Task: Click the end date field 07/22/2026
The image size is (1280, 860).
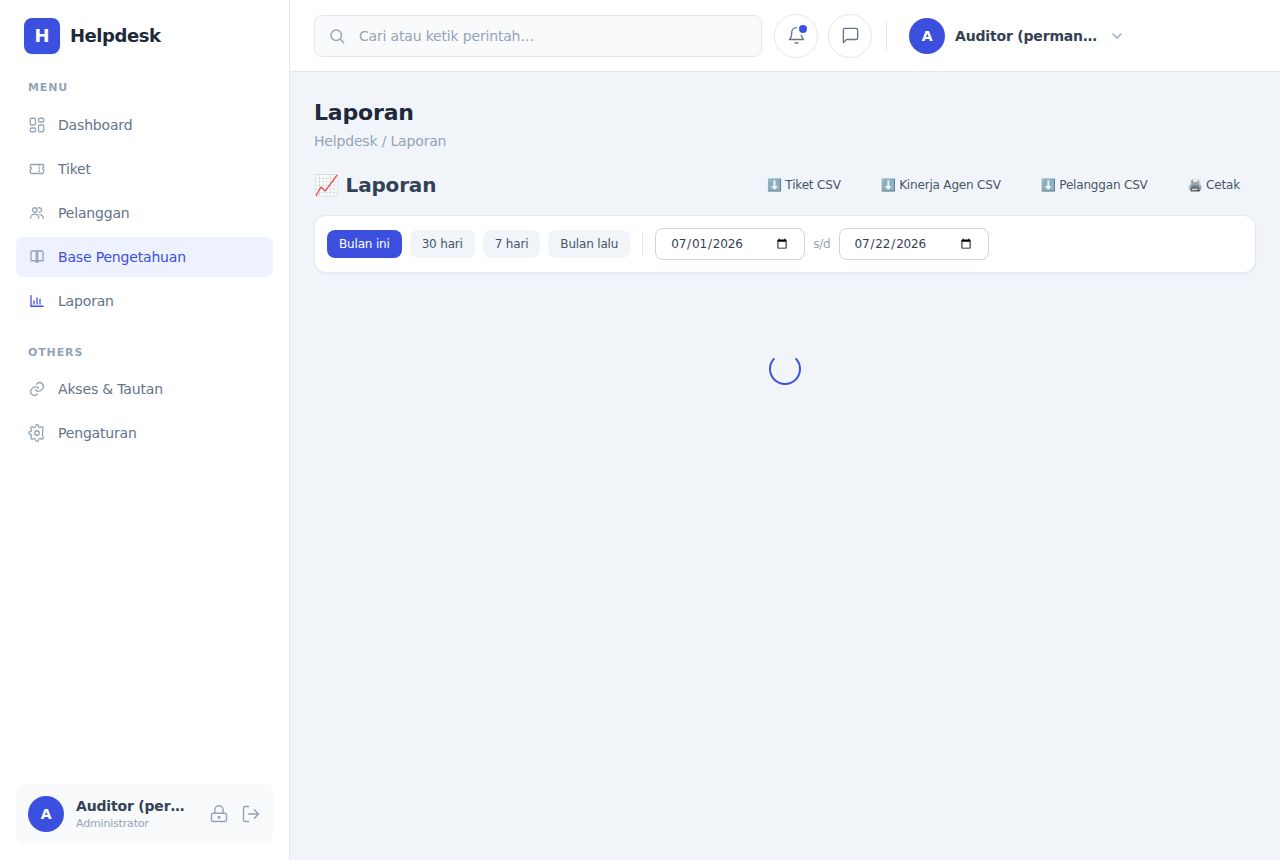Action: click(x=914, y=244)
